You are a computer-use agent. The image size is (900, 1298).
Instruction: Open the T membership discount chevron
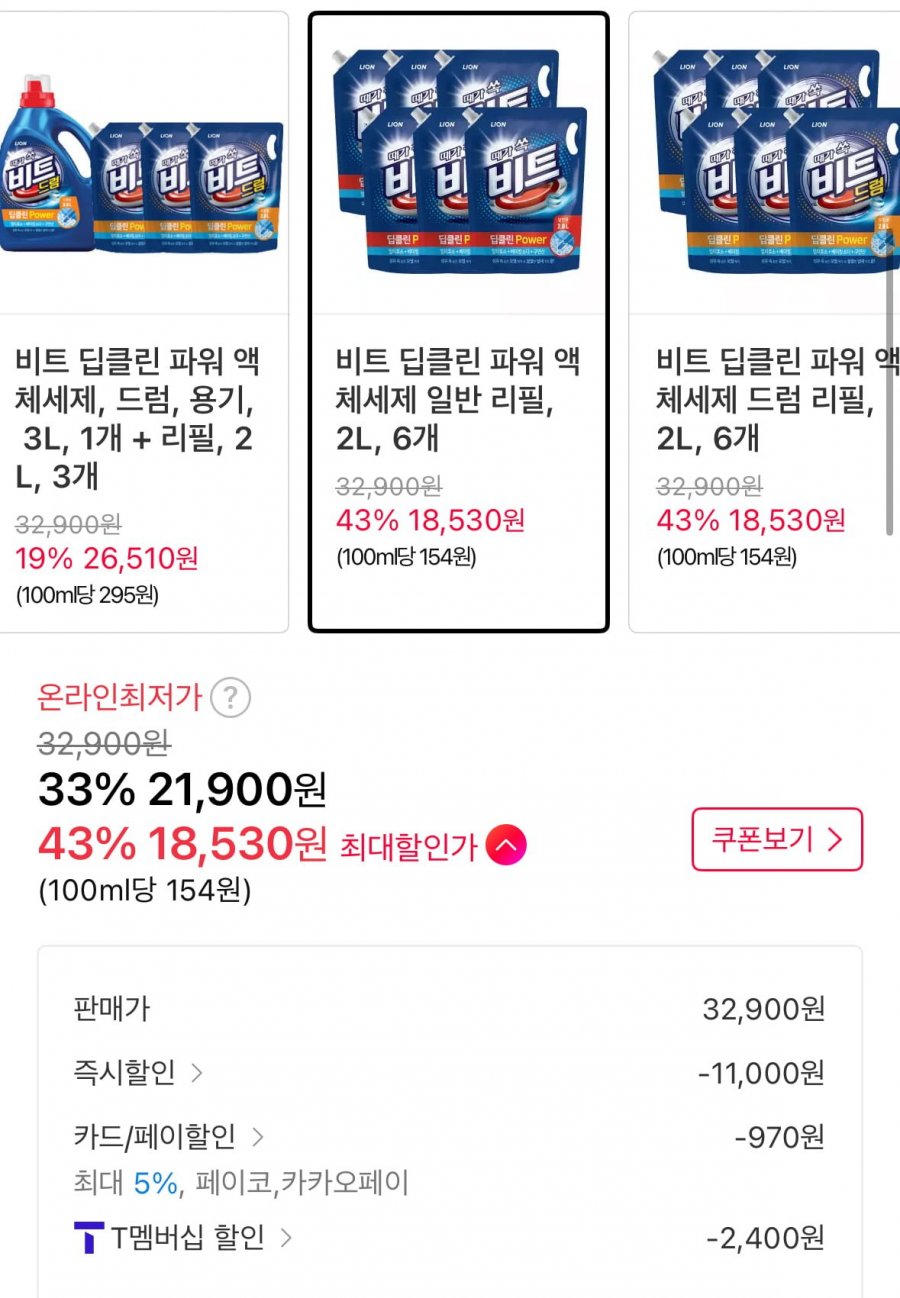pyautogui.click(x=287, y=1238)
